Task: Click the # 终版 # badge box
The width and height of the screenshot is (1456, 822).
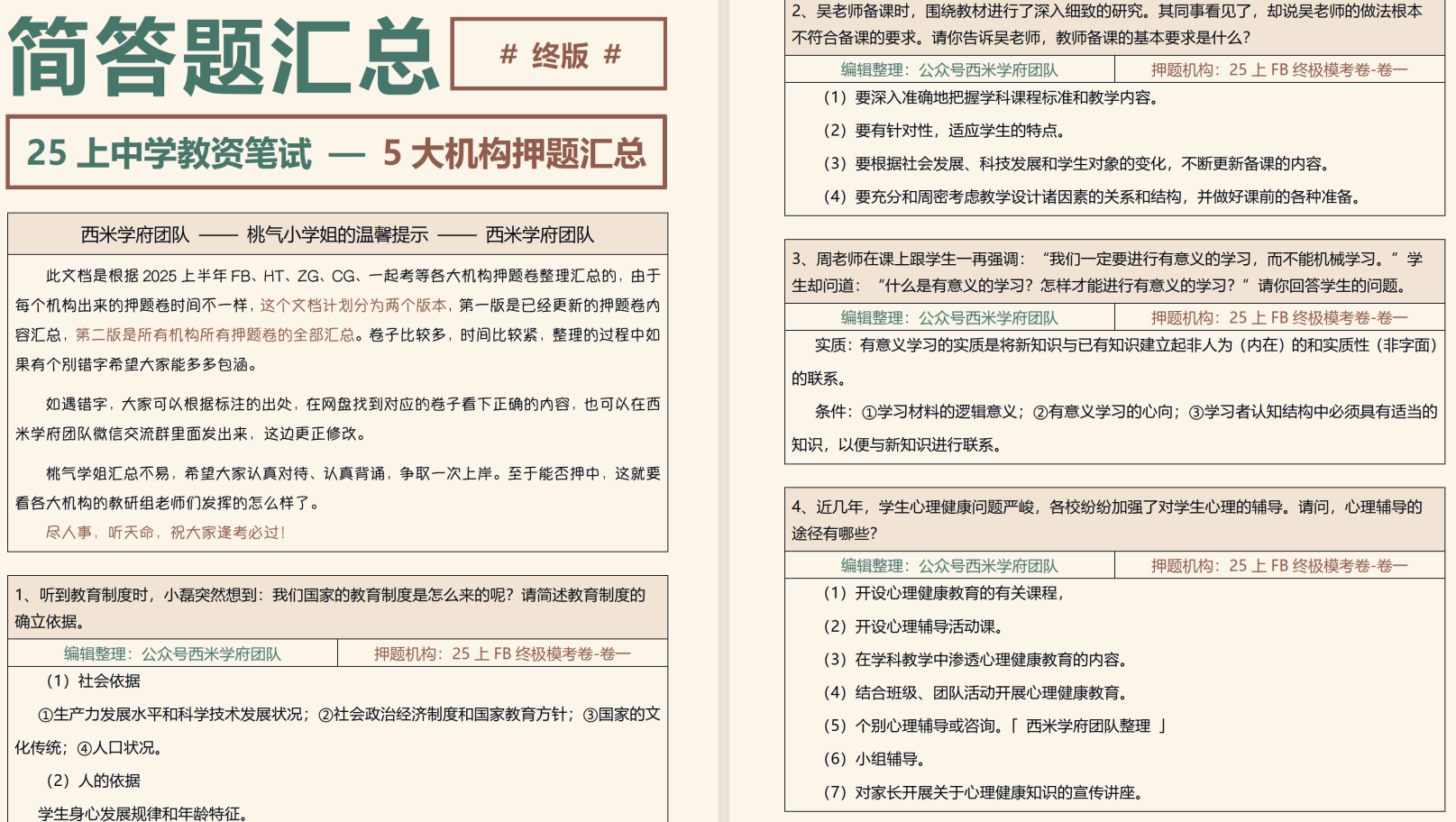Action: point(559,54)
